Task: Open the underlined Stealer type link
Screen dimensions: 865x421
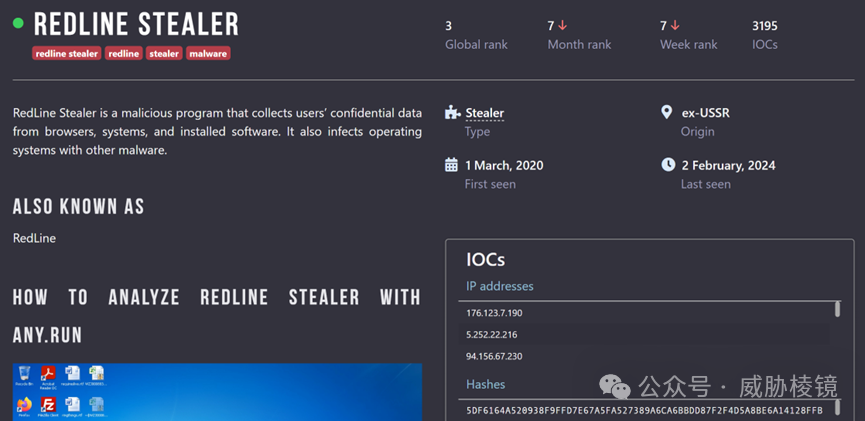Action: click(484, 113)
